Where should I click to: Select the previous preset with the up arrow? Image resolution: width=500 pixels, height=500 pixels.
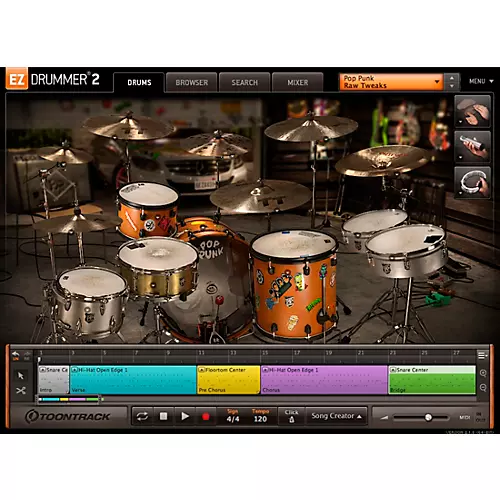(x=452, y=78)
